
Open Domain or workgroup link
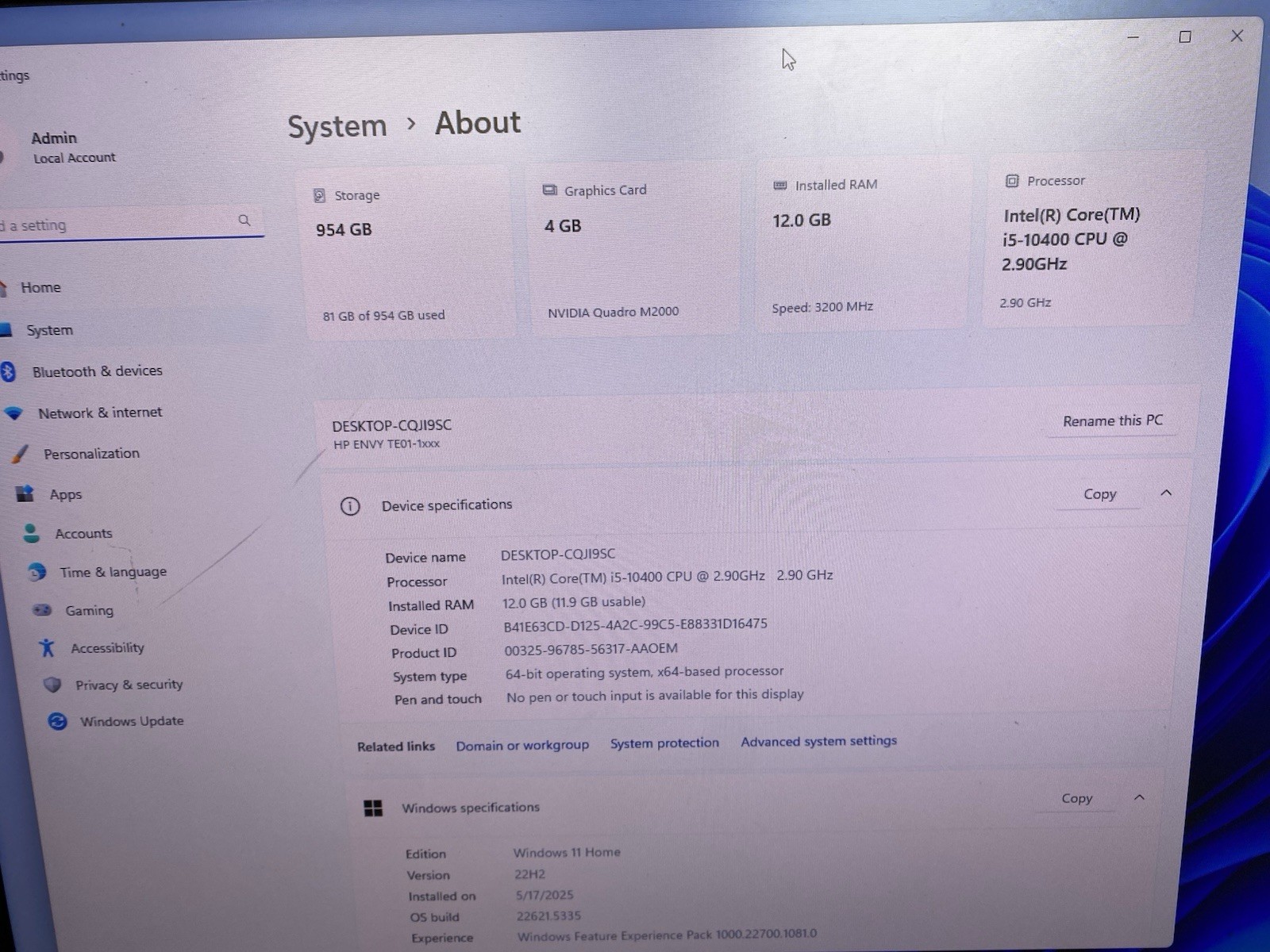(x=522, y=746)
